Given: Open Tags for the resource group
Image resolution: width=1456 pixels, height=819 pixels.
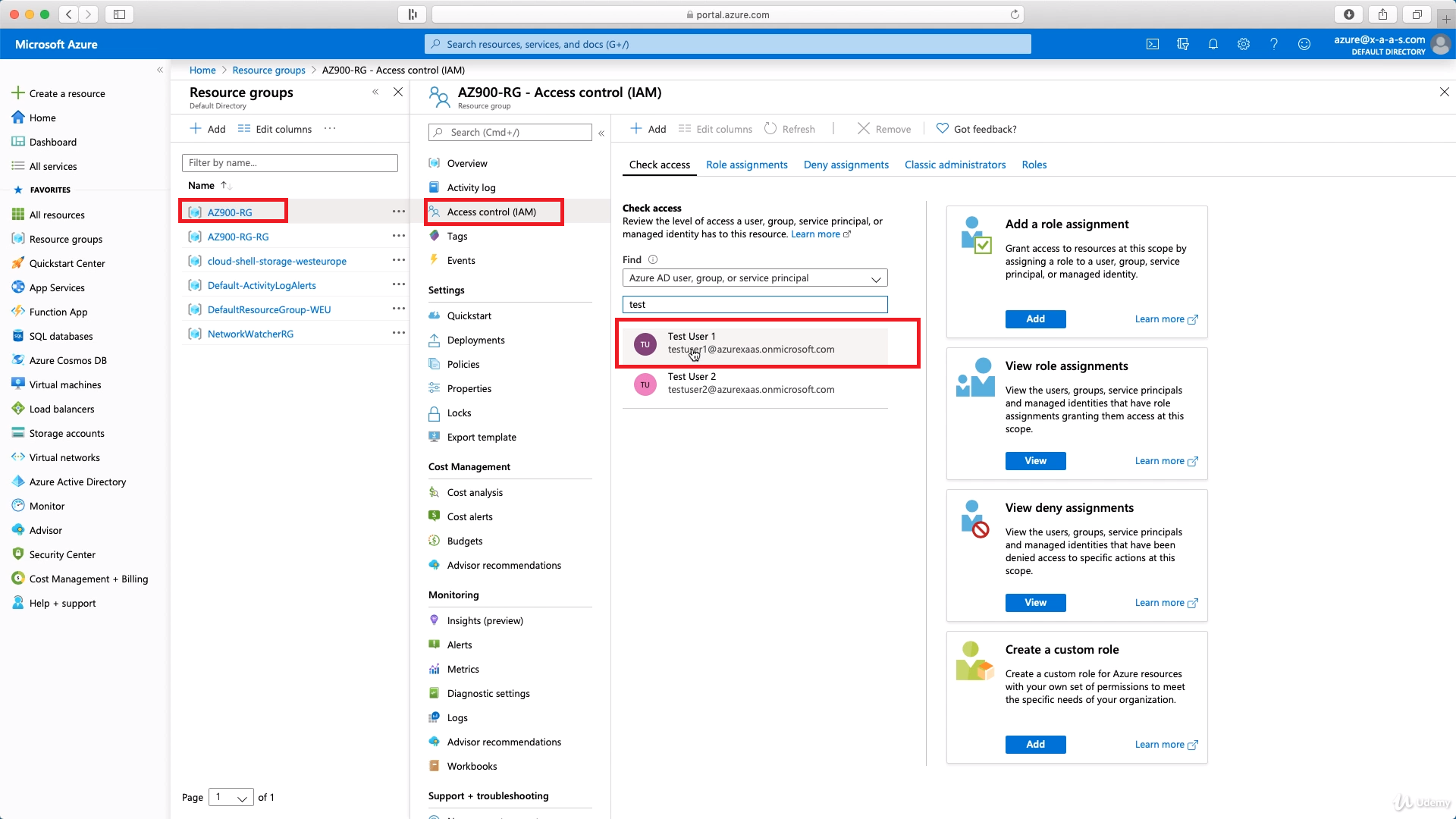Looking at the screenshot, I should point(457,236).
